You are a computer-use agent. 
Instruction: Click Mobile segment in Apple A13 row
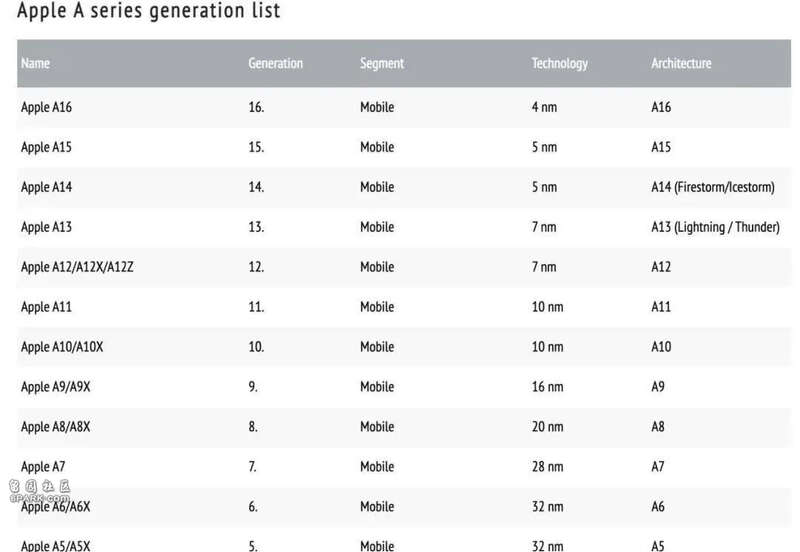377,227
